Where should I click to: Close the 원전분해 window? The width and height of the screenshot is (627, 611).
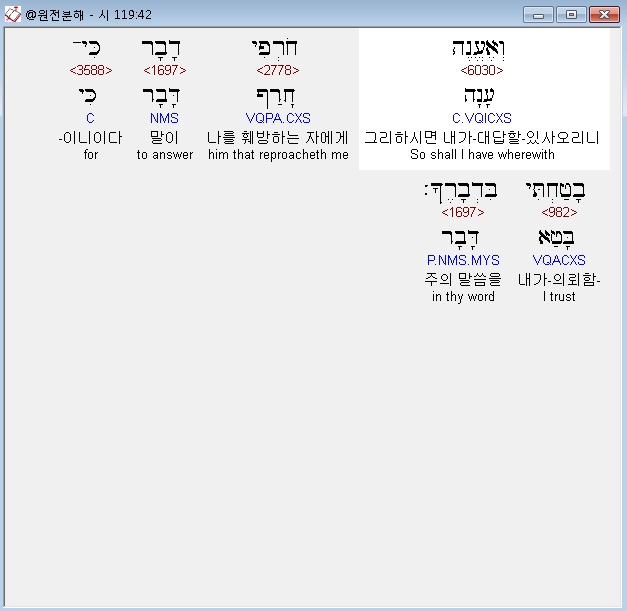point(604,15)
